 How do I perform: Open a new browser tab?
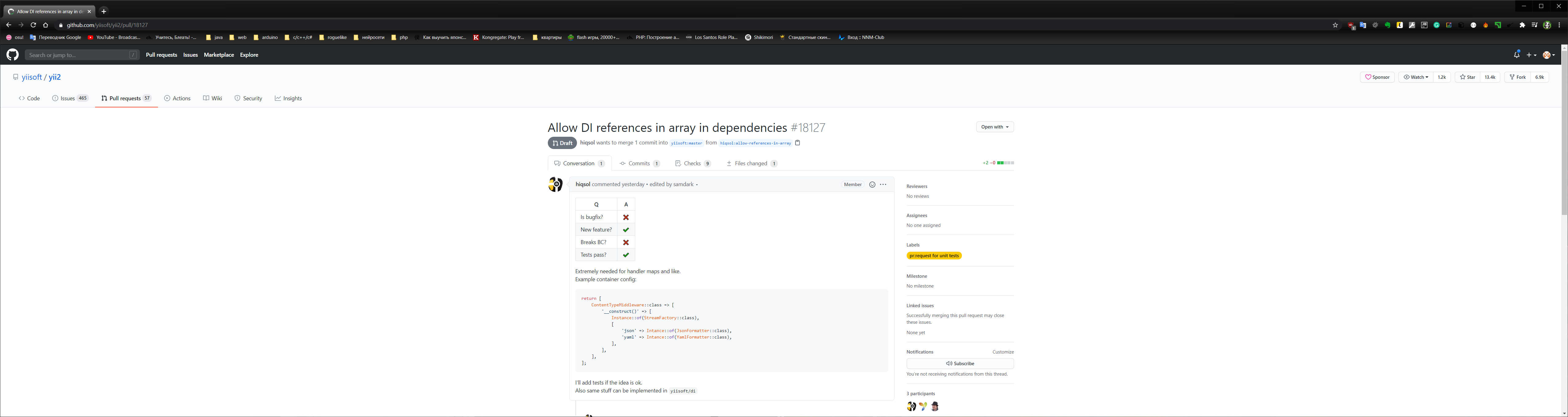pos(103,11)
